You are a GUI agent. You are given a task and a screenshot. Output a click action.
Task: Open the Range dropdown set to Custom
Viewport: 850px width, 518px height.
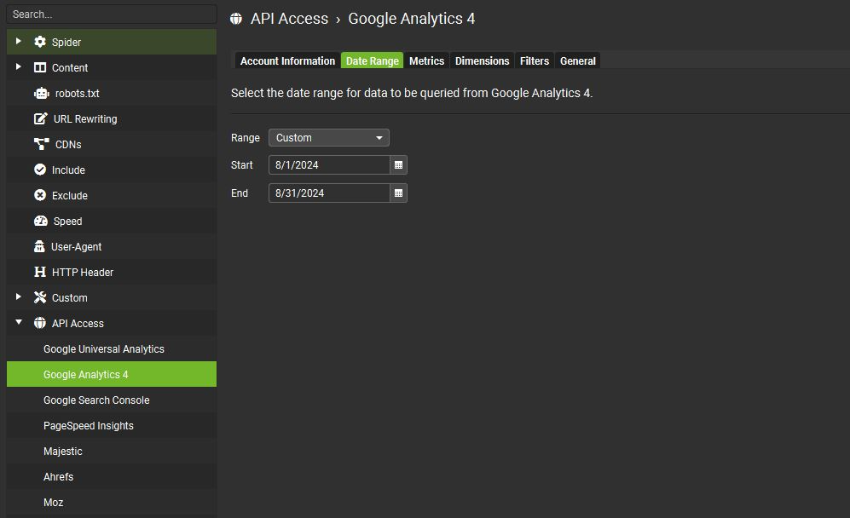(329, 138)
